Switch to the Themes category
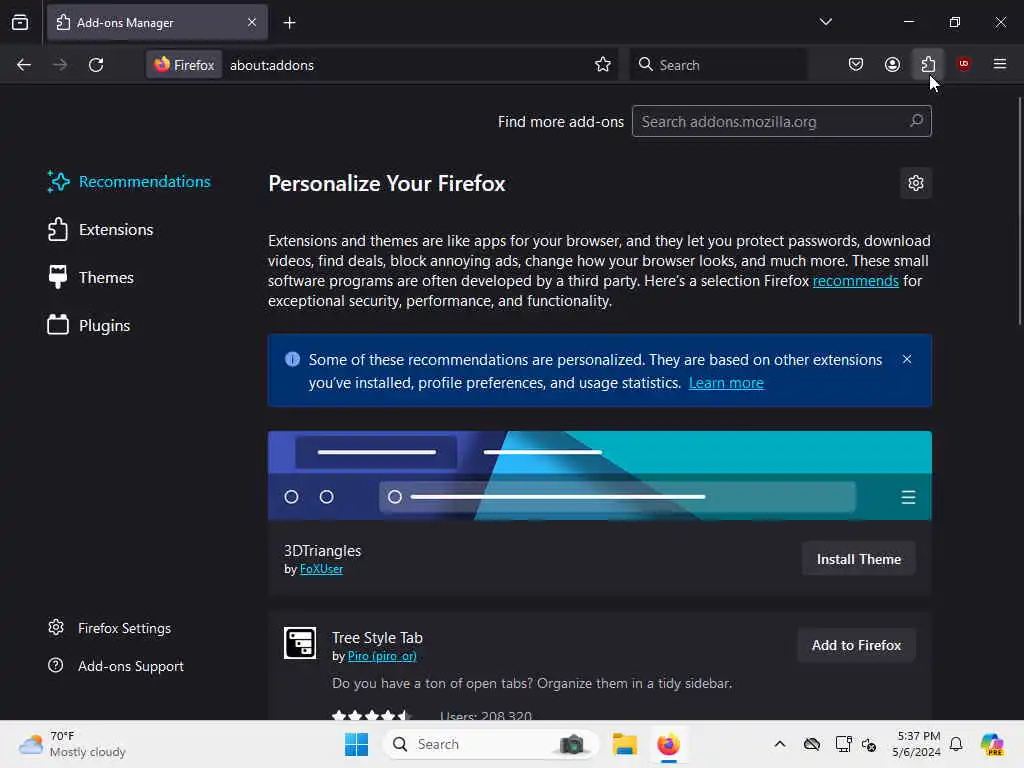Screen dimensions: 1024x768 coord(91,278)
